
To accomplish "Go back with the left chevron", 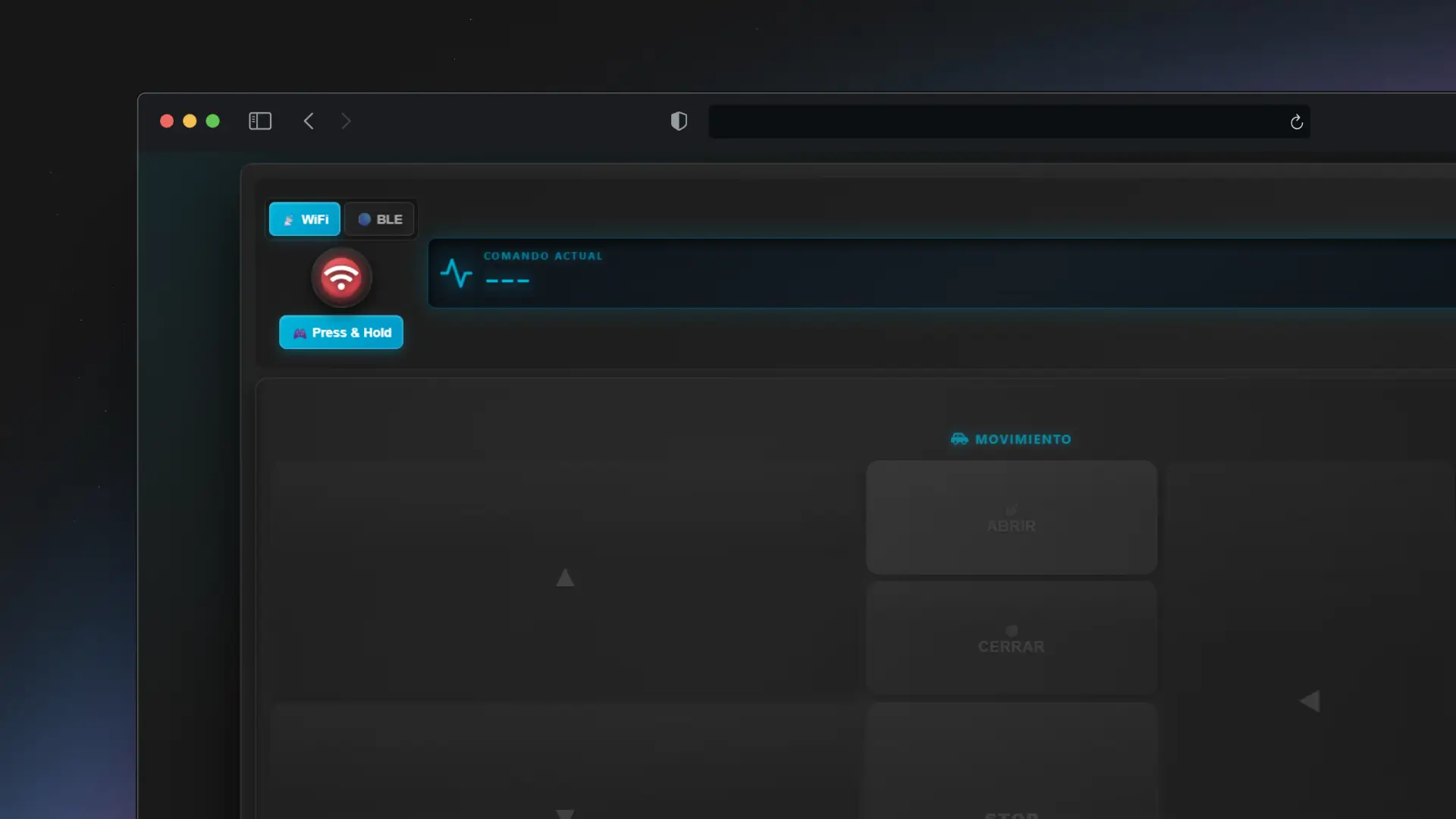I will point(309,121).
